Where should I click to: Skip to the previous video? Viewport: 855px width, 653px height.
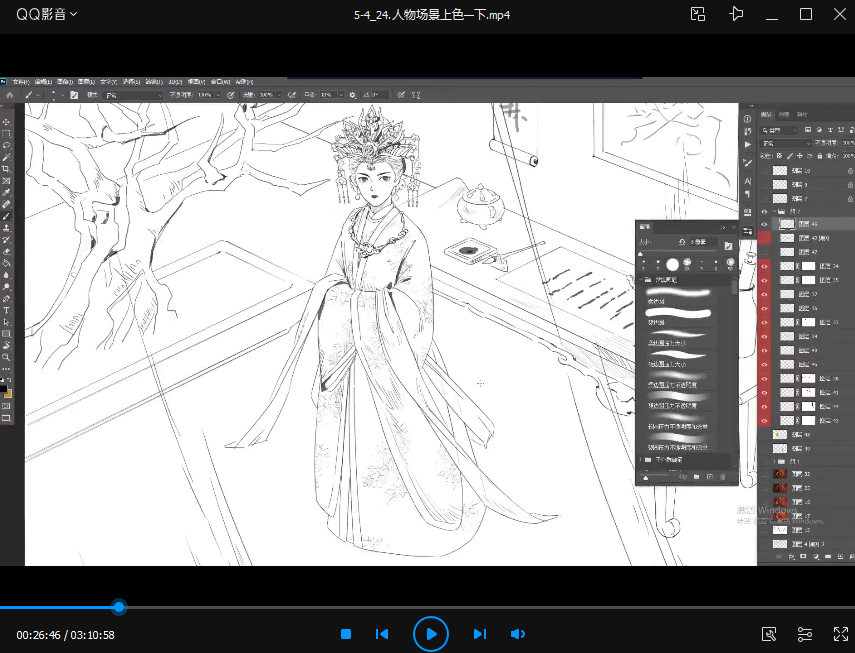coord(381,634)
